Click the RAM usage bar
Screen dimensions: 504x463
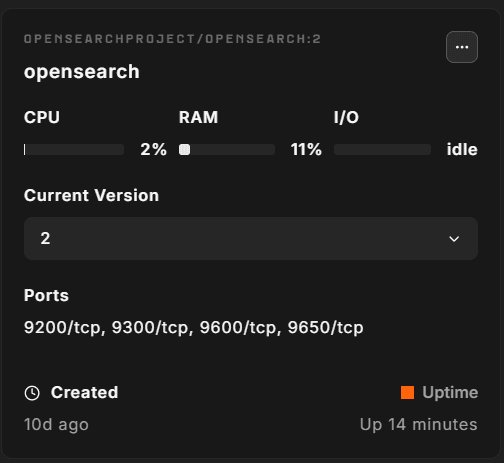pyautogui.click(x=227, y=150)
